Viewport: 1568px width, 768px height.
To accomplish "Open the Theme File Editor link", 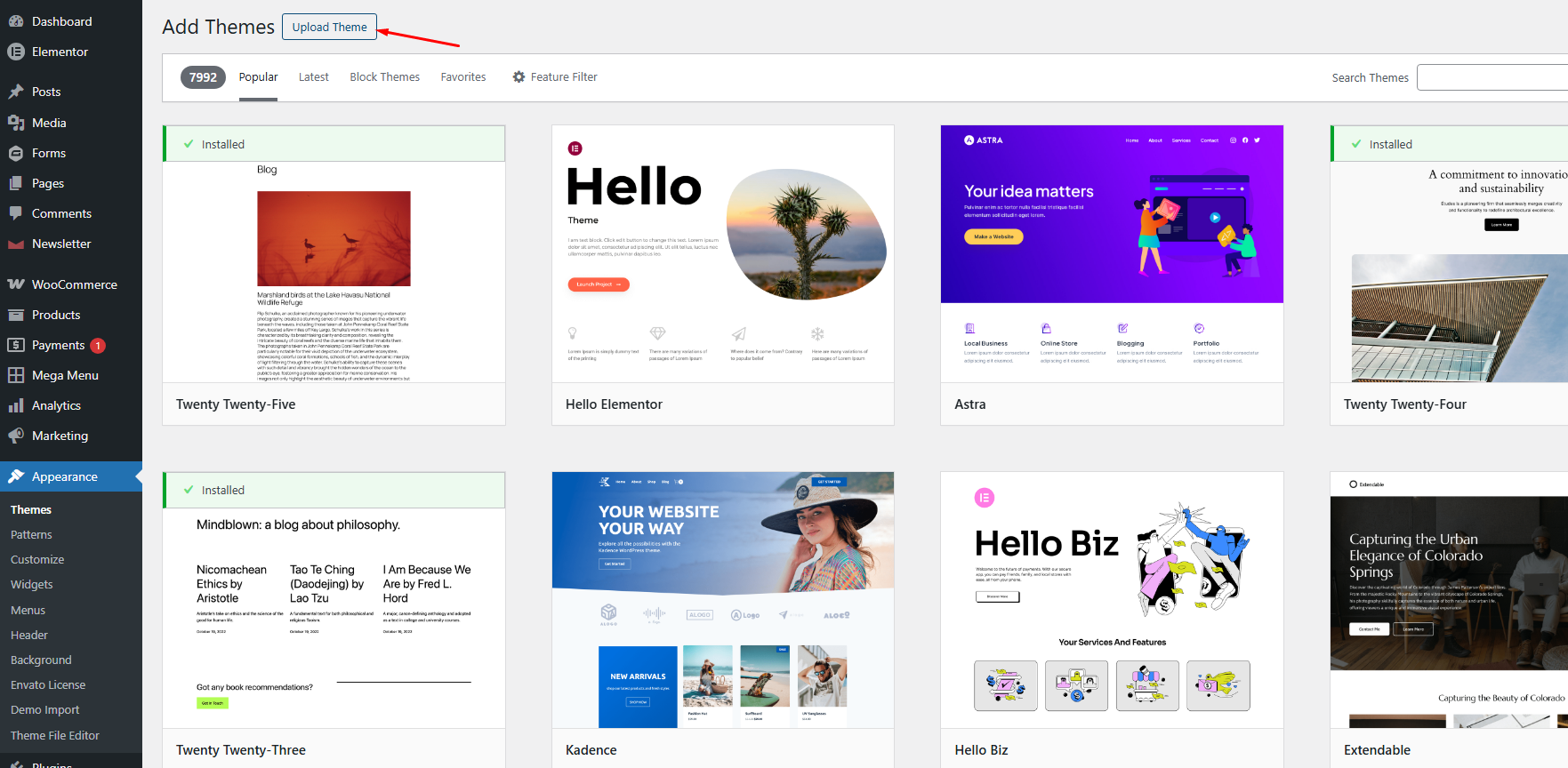I will point(55,735).
